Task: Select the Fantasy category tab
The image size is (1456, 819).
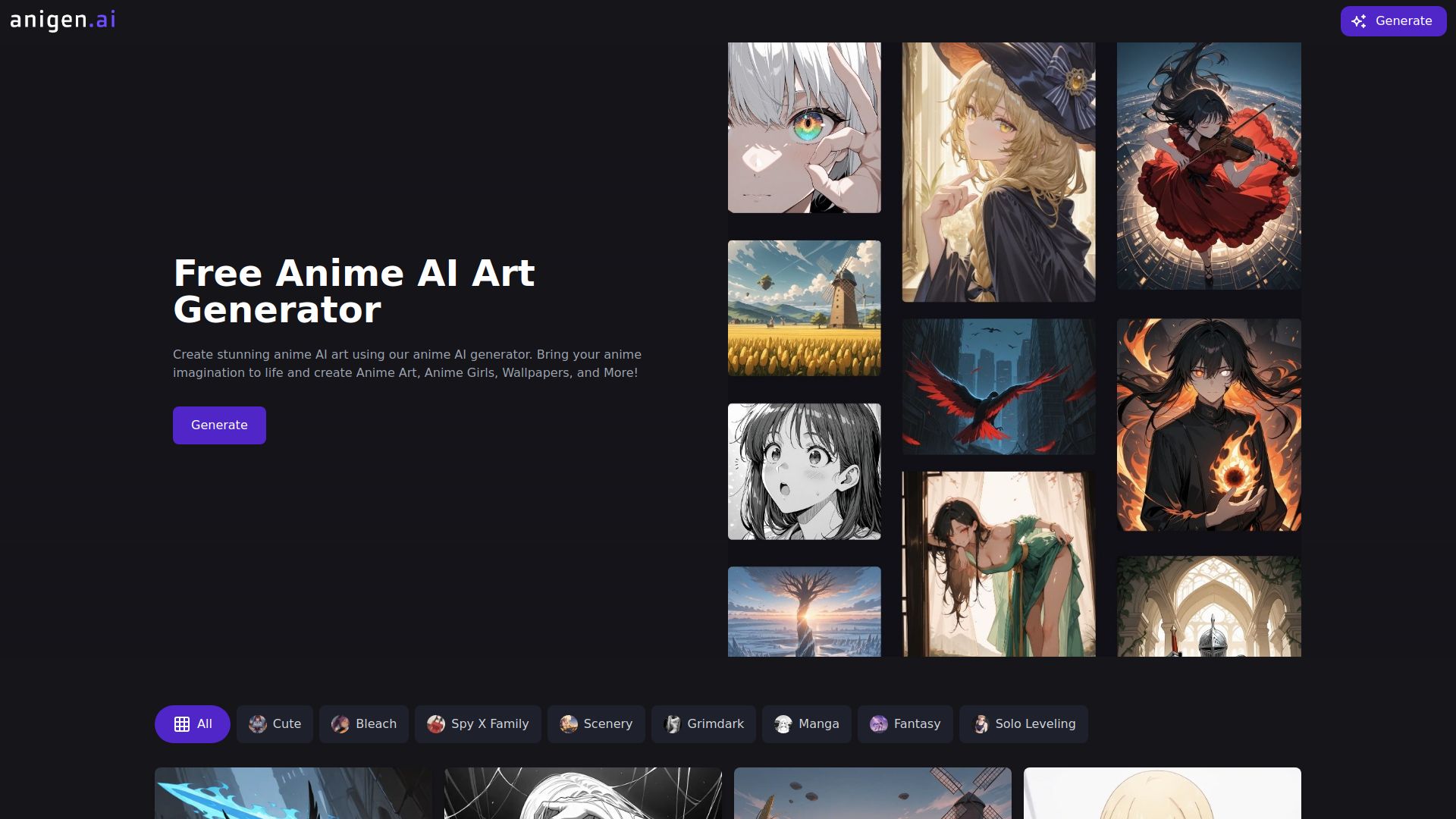Action: tap(905, 724)
